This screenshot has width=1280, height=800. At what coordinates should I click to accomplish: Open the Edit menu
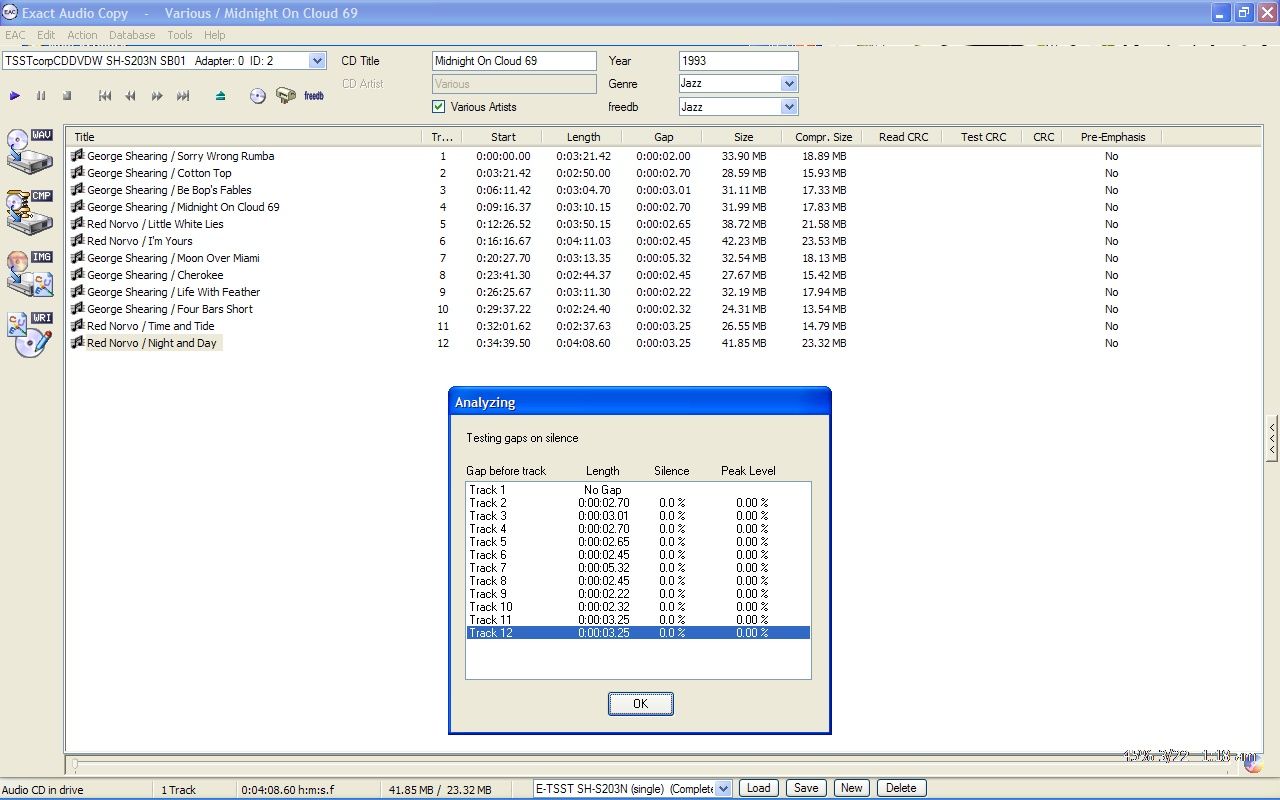(46, 35)
